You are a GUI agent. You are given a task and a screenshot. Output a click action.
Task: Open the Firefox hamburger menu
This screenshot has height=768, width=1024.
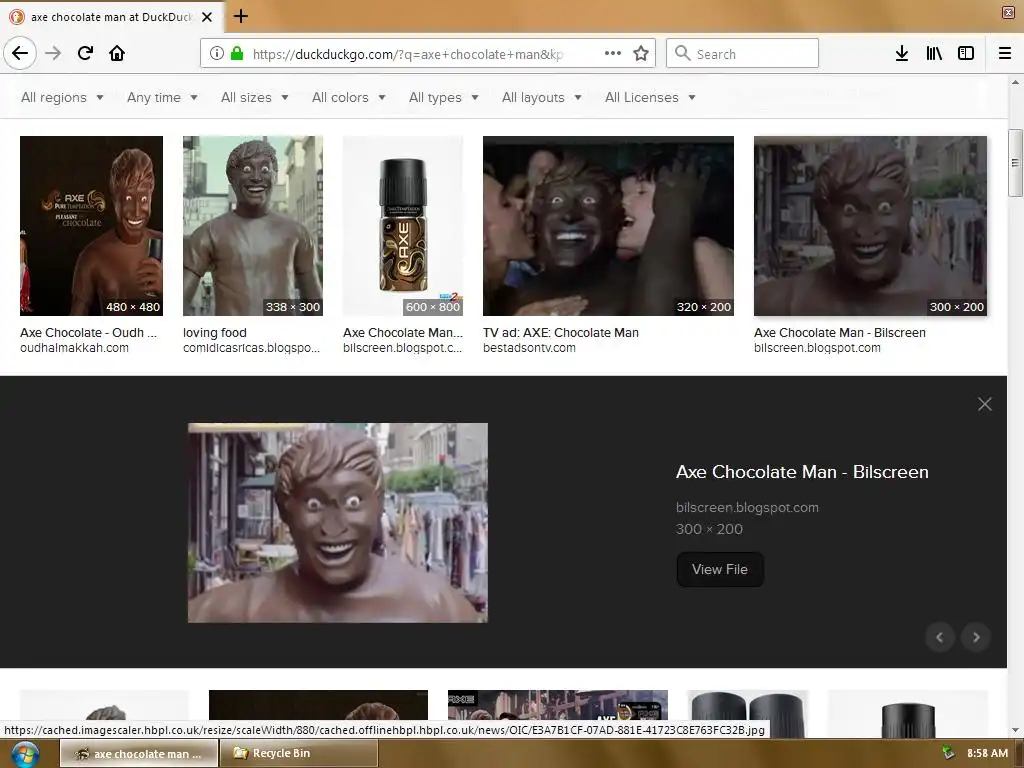pyautogui.click(x=1005, y=54)
